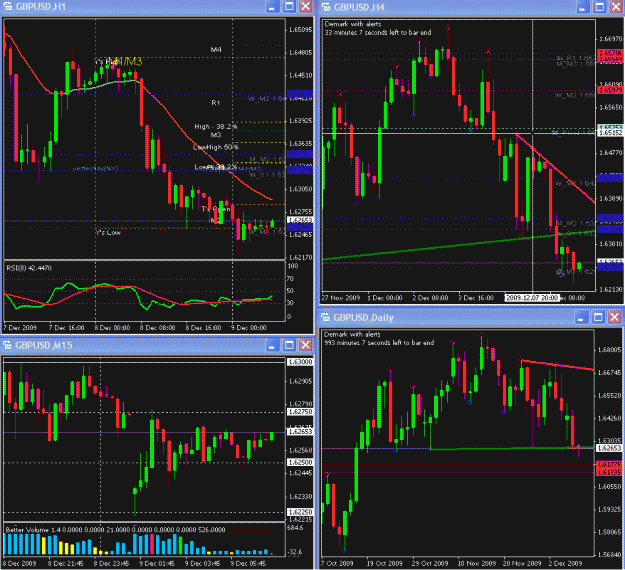Click 'Demark with alerts' in the H4 chart
Image resolution: width=625 pixels, height=570 pixels.
pos(353,24)
